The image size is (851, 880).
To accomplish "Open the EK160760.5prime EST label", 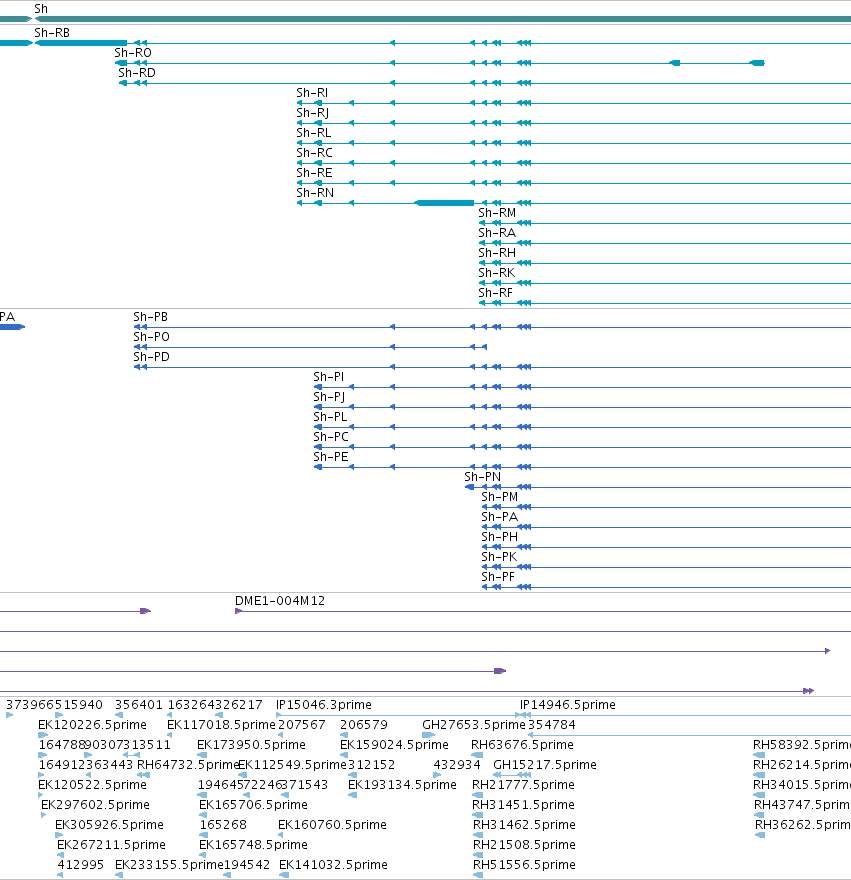I will pos(332,825).
